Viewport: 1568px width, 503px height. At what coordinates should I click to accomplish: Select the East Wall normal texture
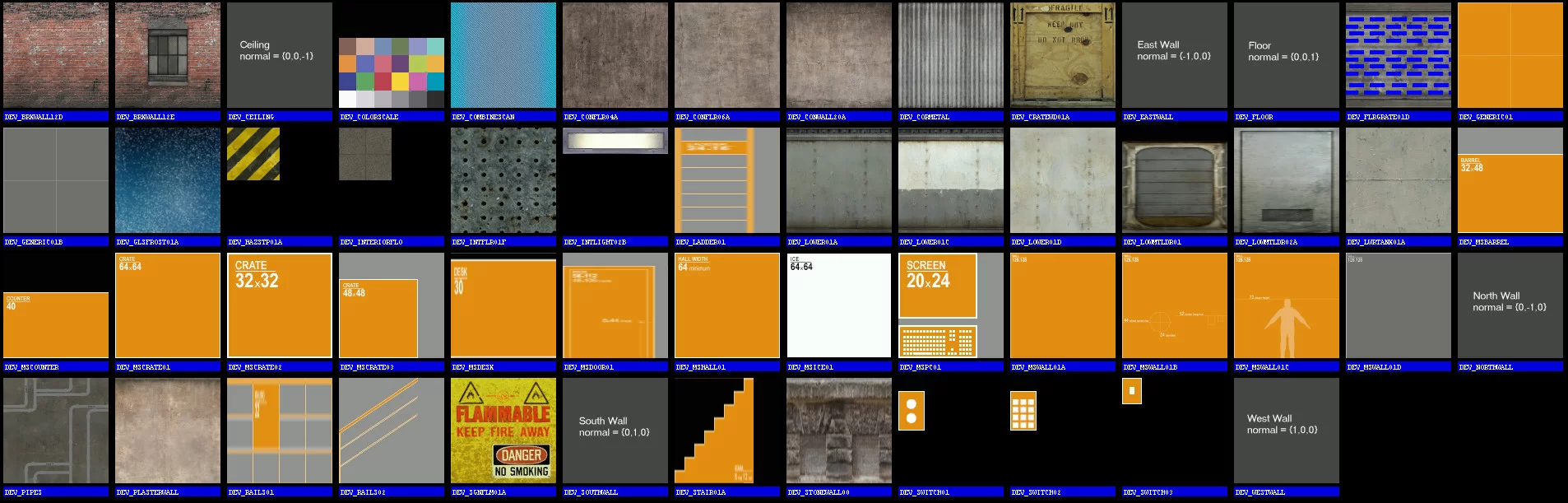(x=1175, y=55)
